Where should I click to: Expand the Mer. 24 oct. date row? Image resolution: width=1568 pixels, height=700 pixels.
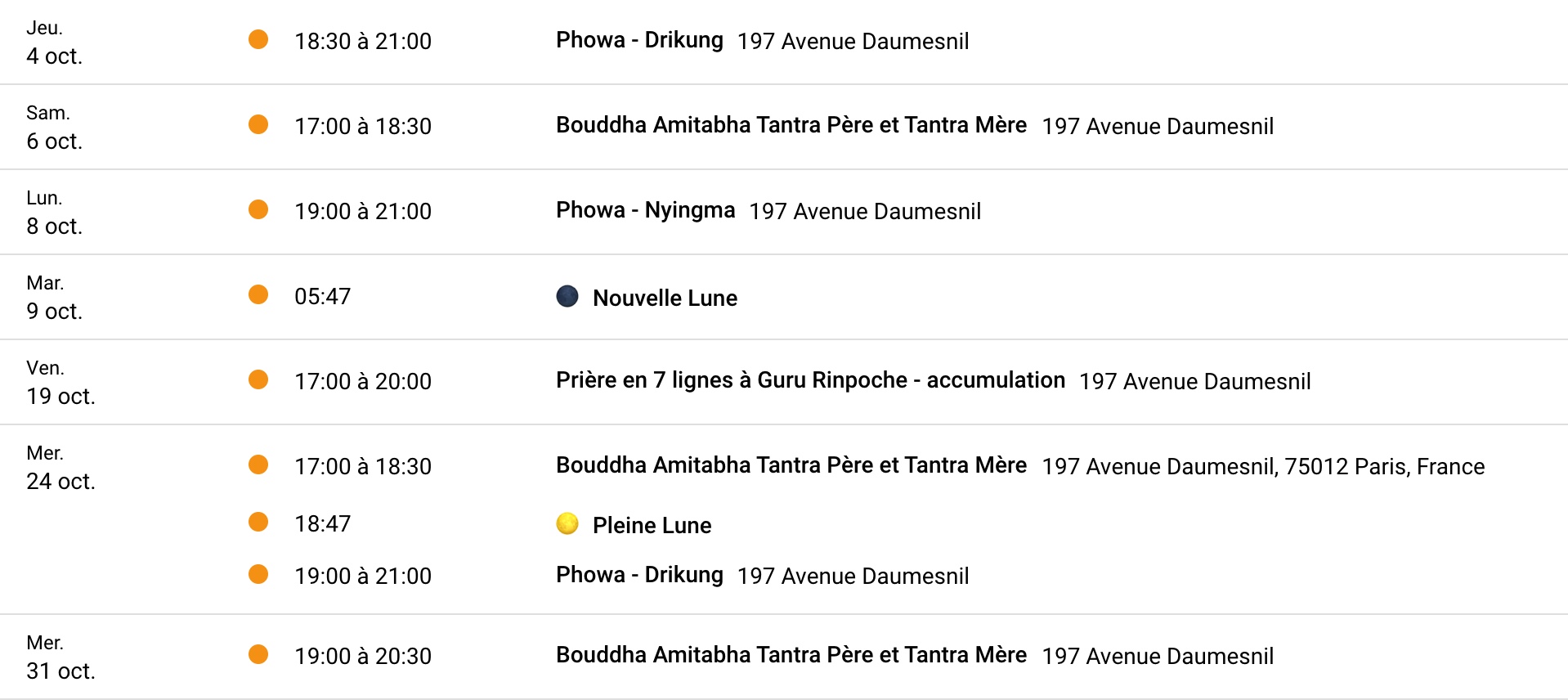[60, 468]
